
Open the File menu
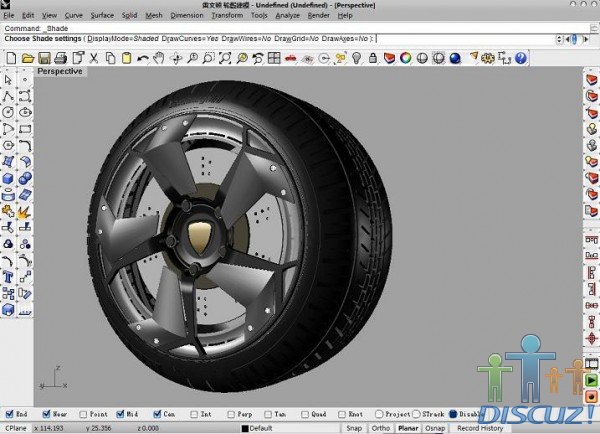click(8, 15)
